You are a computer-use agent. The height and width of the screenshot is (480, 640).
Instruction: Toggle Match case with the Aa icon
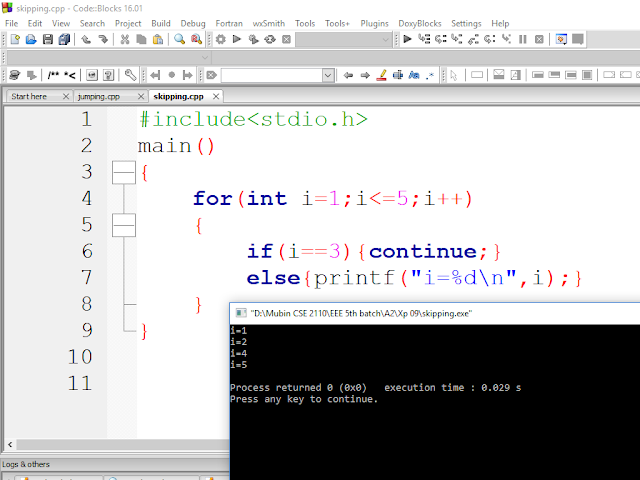click(414, 75)
